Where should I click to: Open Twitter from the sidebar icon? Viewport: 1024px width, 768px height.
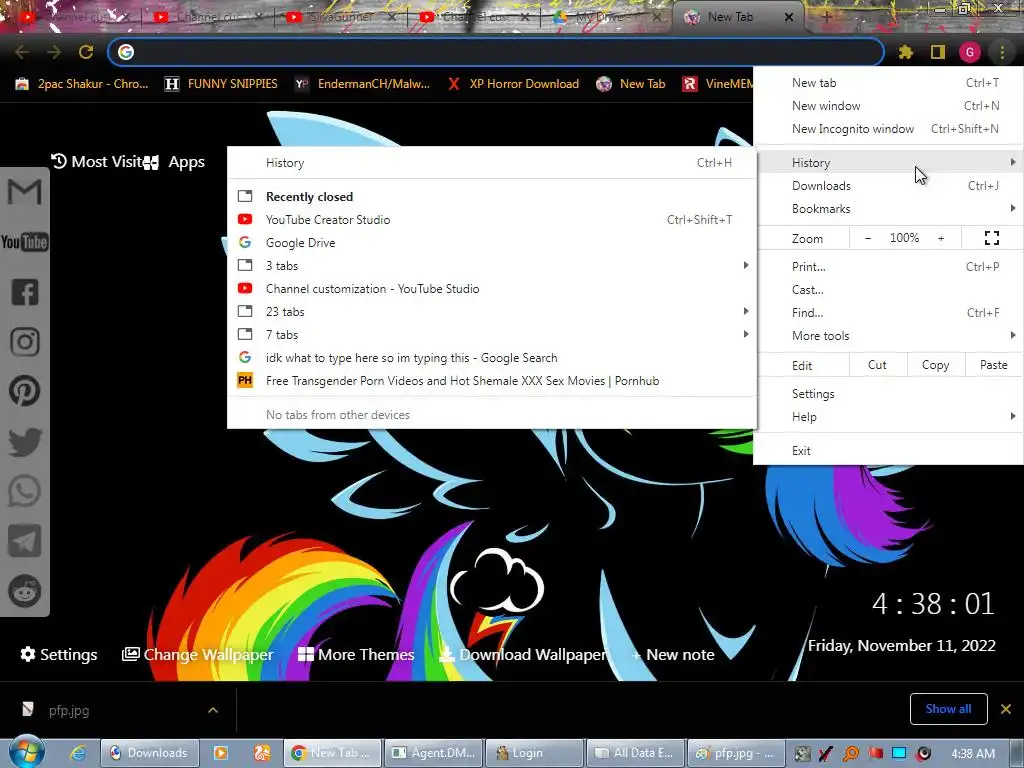[x=25, y=441]
